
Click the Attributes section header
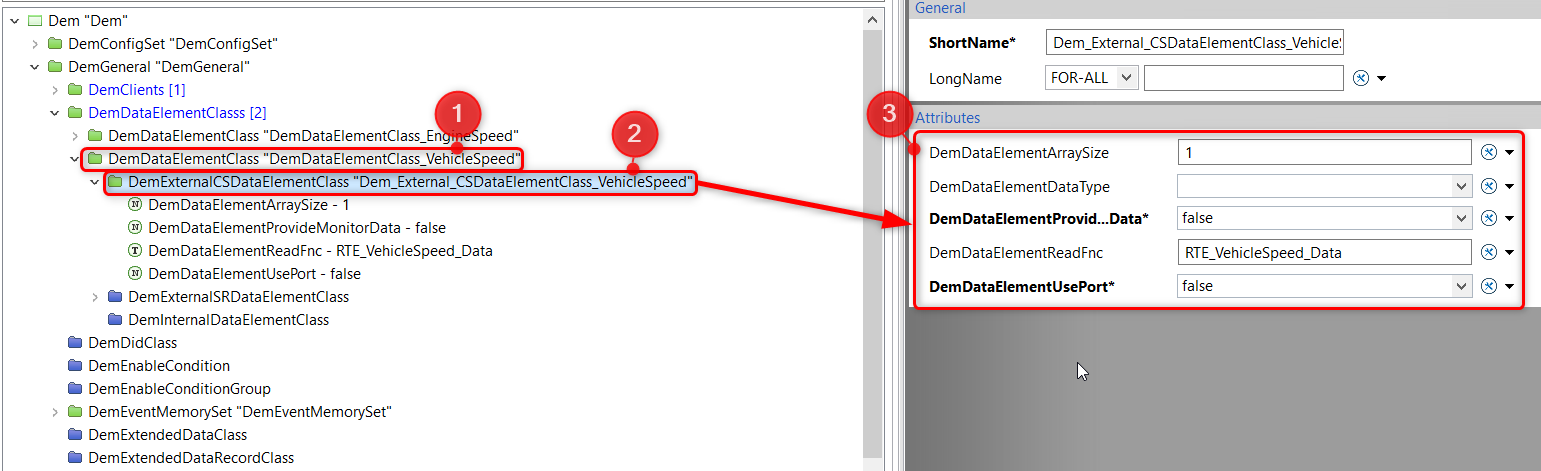pos(947,117)
